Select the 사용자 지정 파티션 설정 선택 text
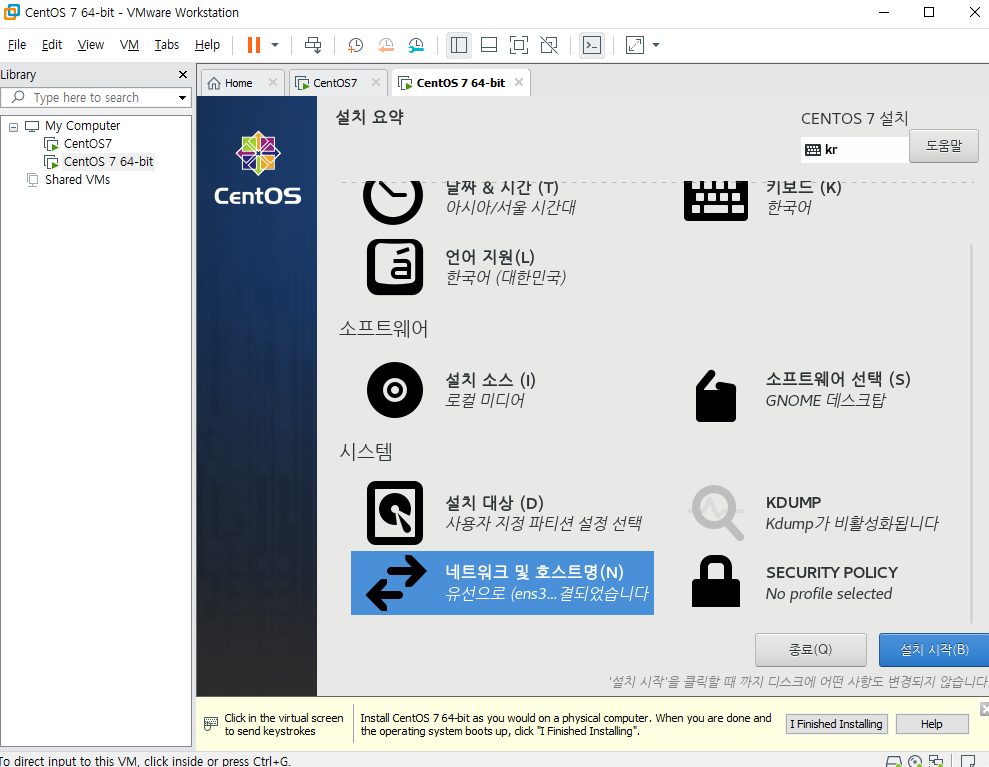Image resolution: width=989 pixels, height=767 pixels. pyautogui.click(x=544, y=524)
